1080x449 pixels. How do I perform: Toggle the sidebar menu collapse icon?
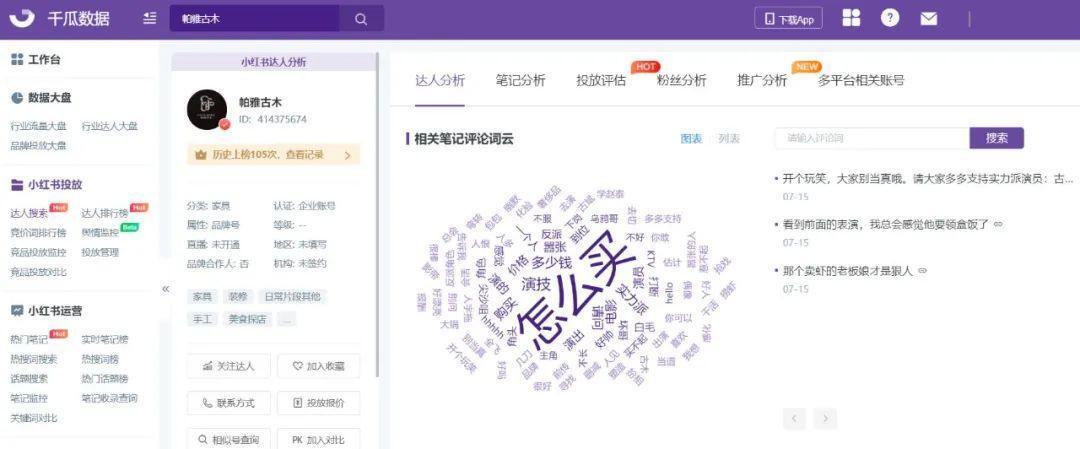click(150, 19)
